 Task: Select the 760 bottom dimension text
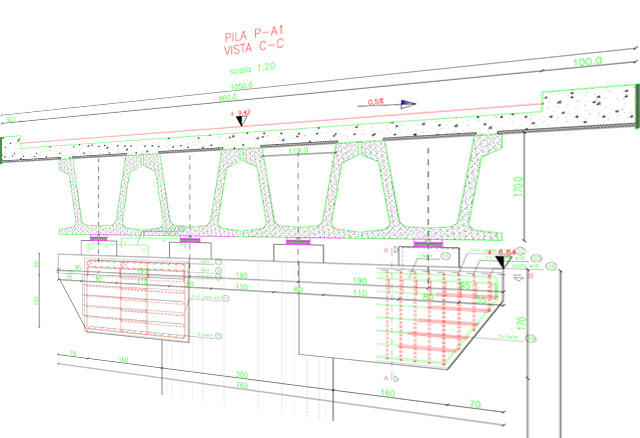(242, 385)
